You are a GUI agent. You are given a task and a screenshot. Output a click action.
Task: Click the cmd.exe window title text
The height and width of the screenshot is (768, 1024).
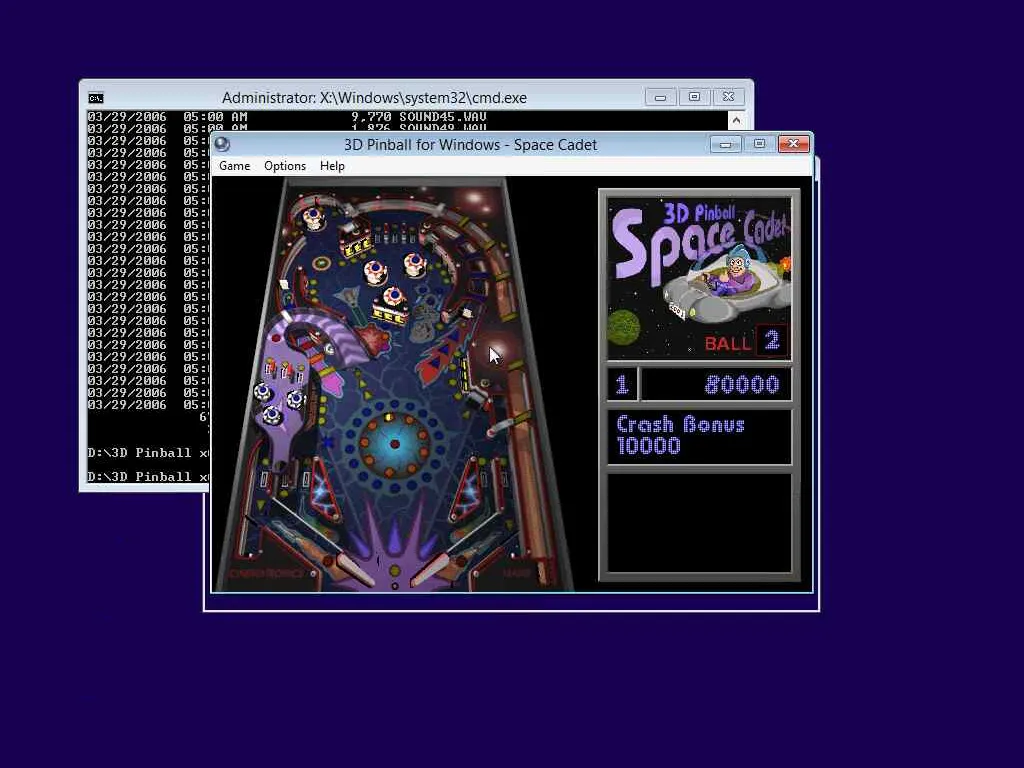(374, 98)
